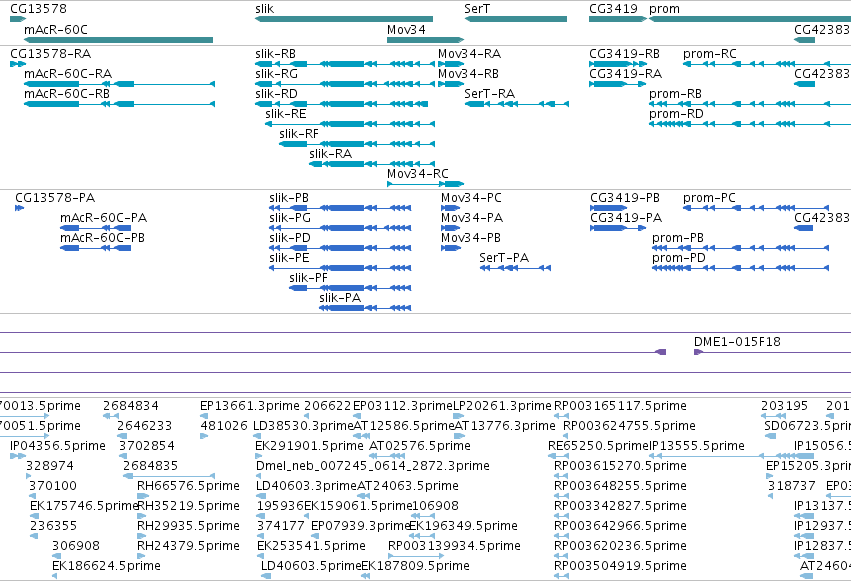851x581 pixels.
Task: Click EST EP13661.3prime label
Action: click(250, 406)
